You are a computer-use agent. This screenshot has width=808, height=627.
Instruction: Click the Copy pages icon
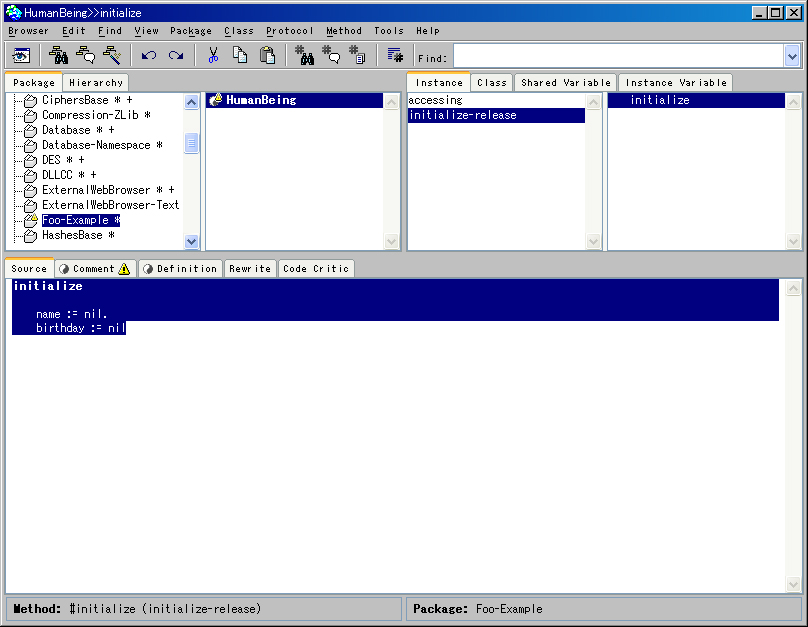coord(240,56)
